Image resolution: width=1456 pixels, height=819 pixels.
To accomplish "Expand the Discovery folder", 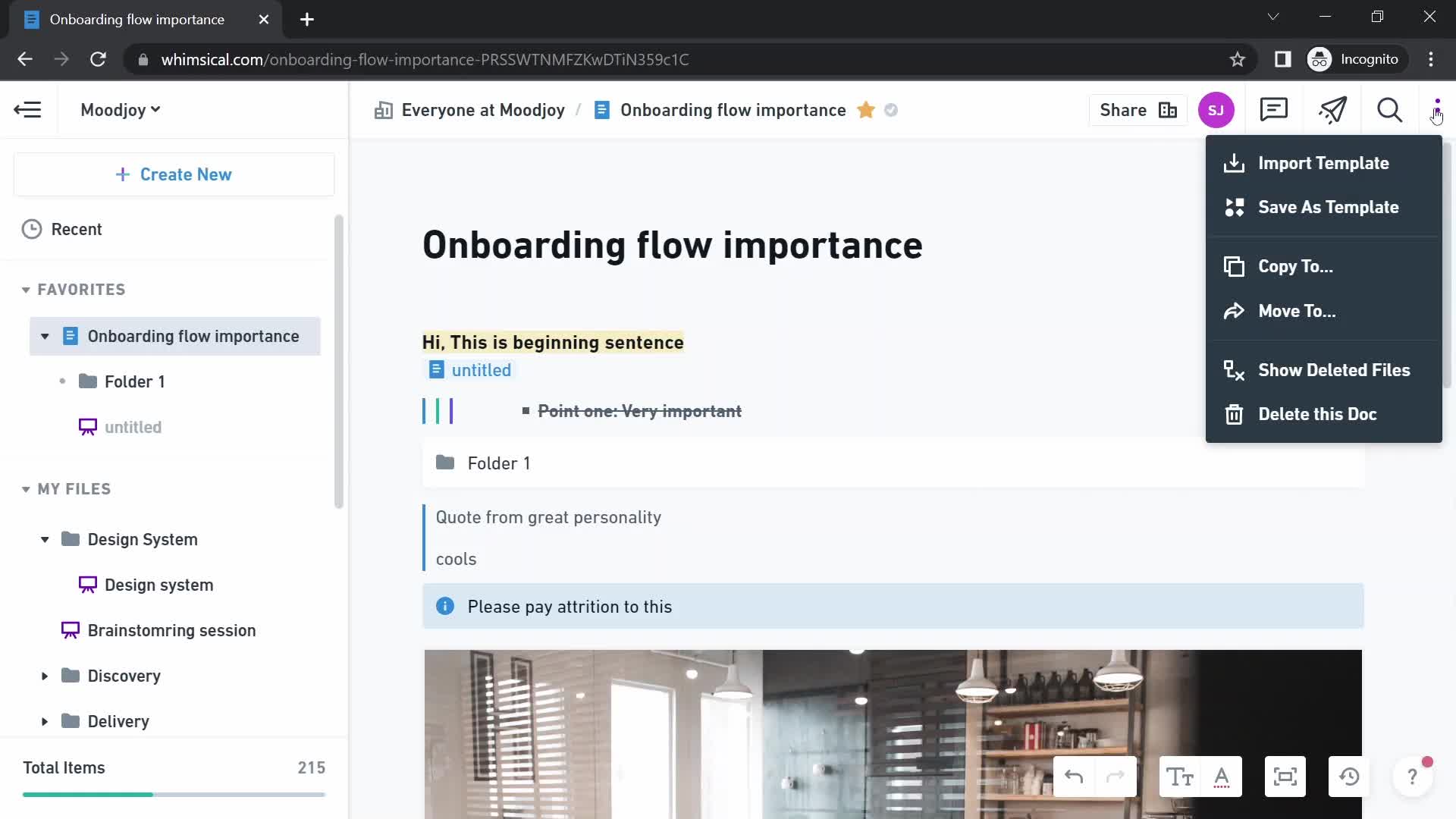I will click(x=44, y=675).
